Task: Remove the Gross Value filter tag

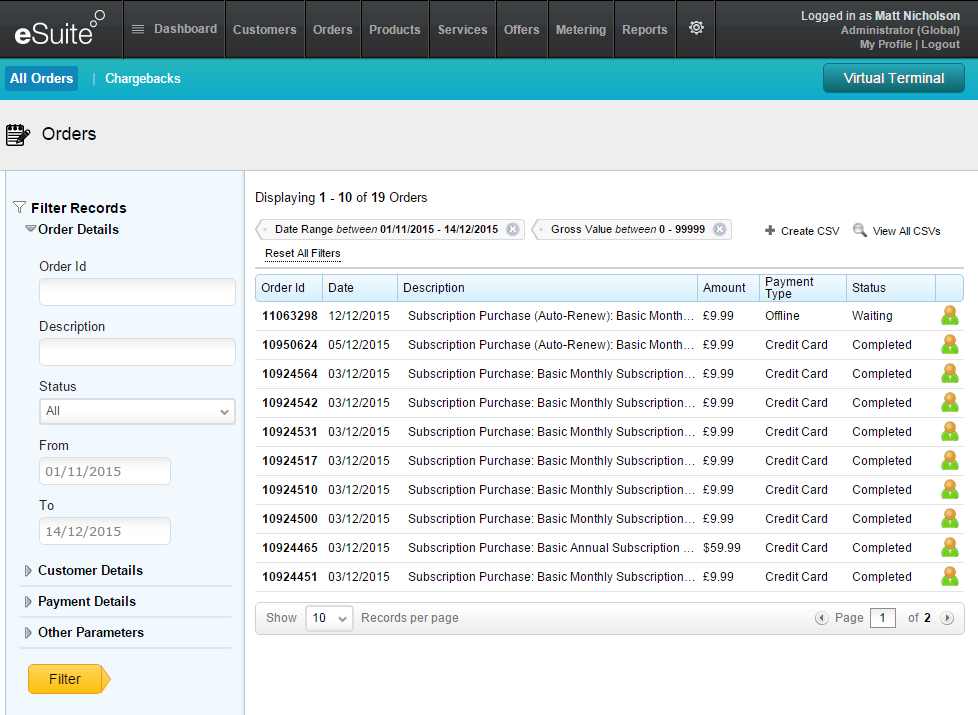Action: coord(719,229)
